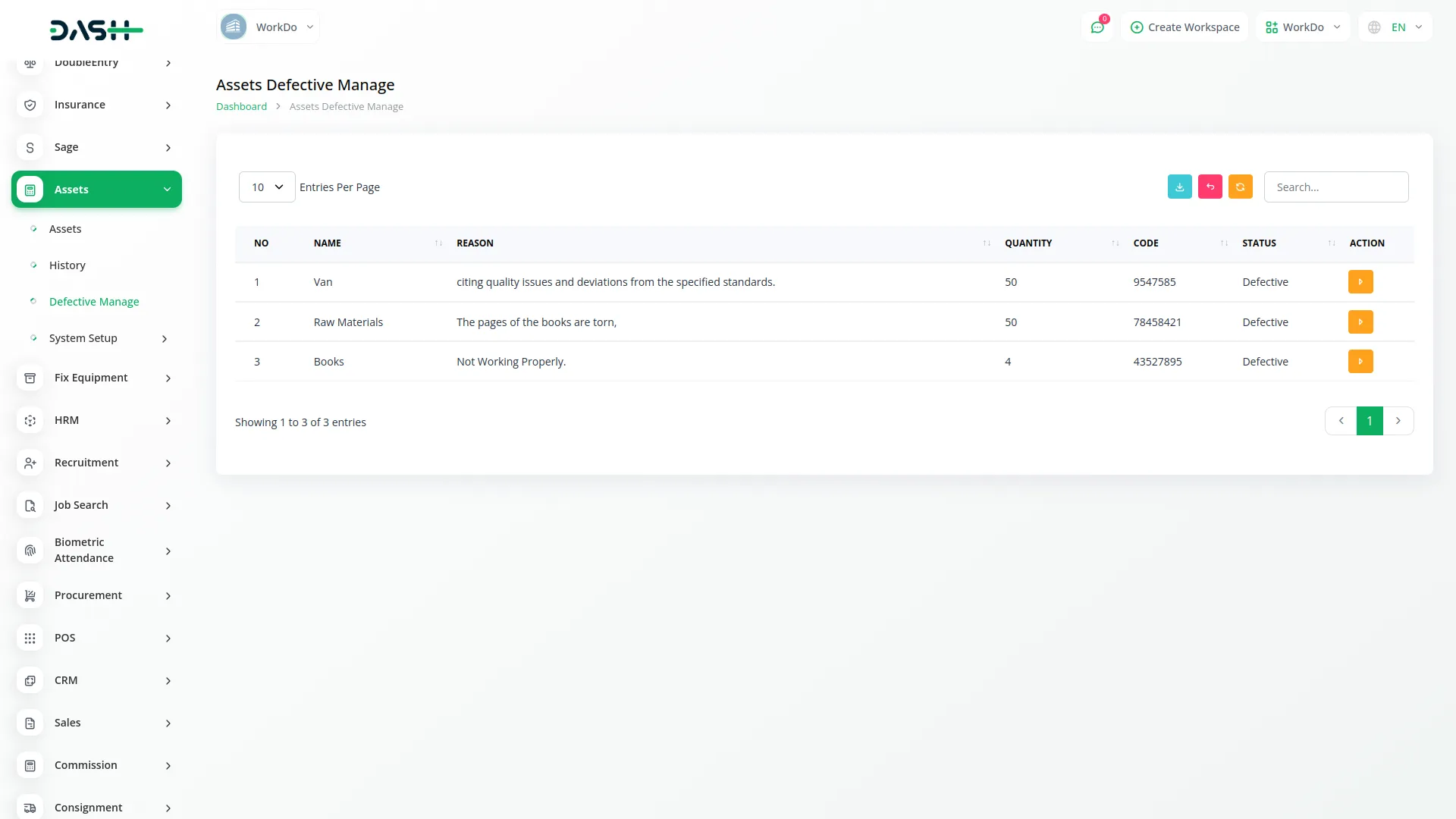The image size is (1456, 819).
Task: Click the teal export/download icon
Action: 1179,187
